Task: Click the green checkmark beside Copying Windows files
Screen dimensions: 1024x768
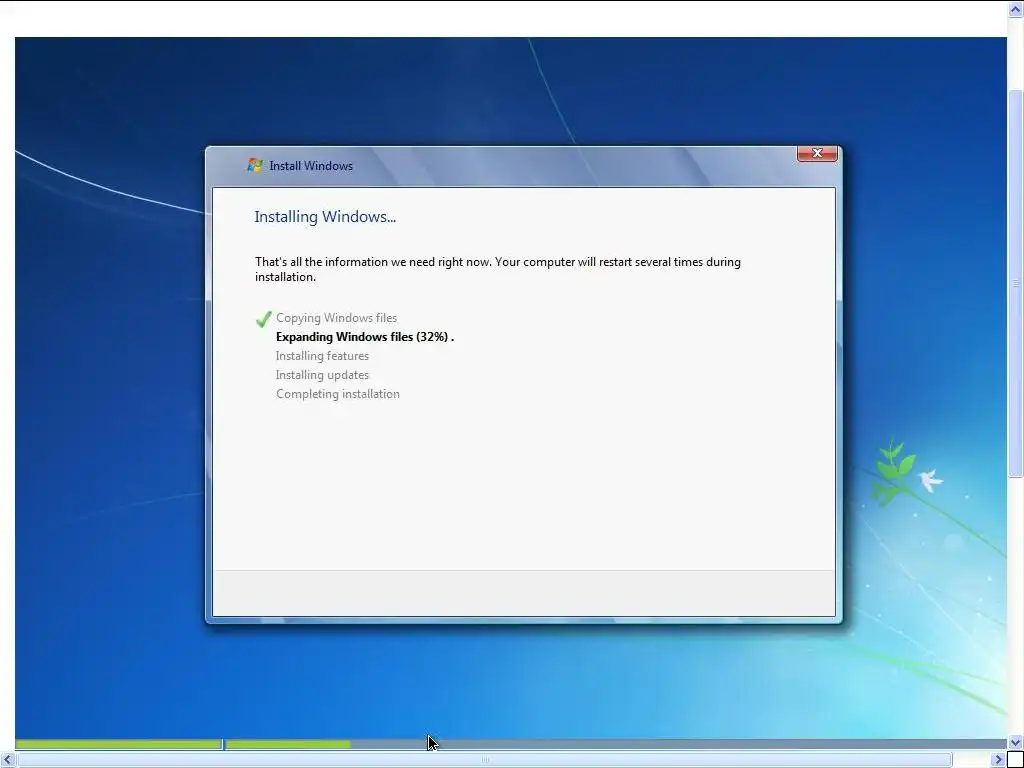Action: pyautogui.click(x=263, y=319)
